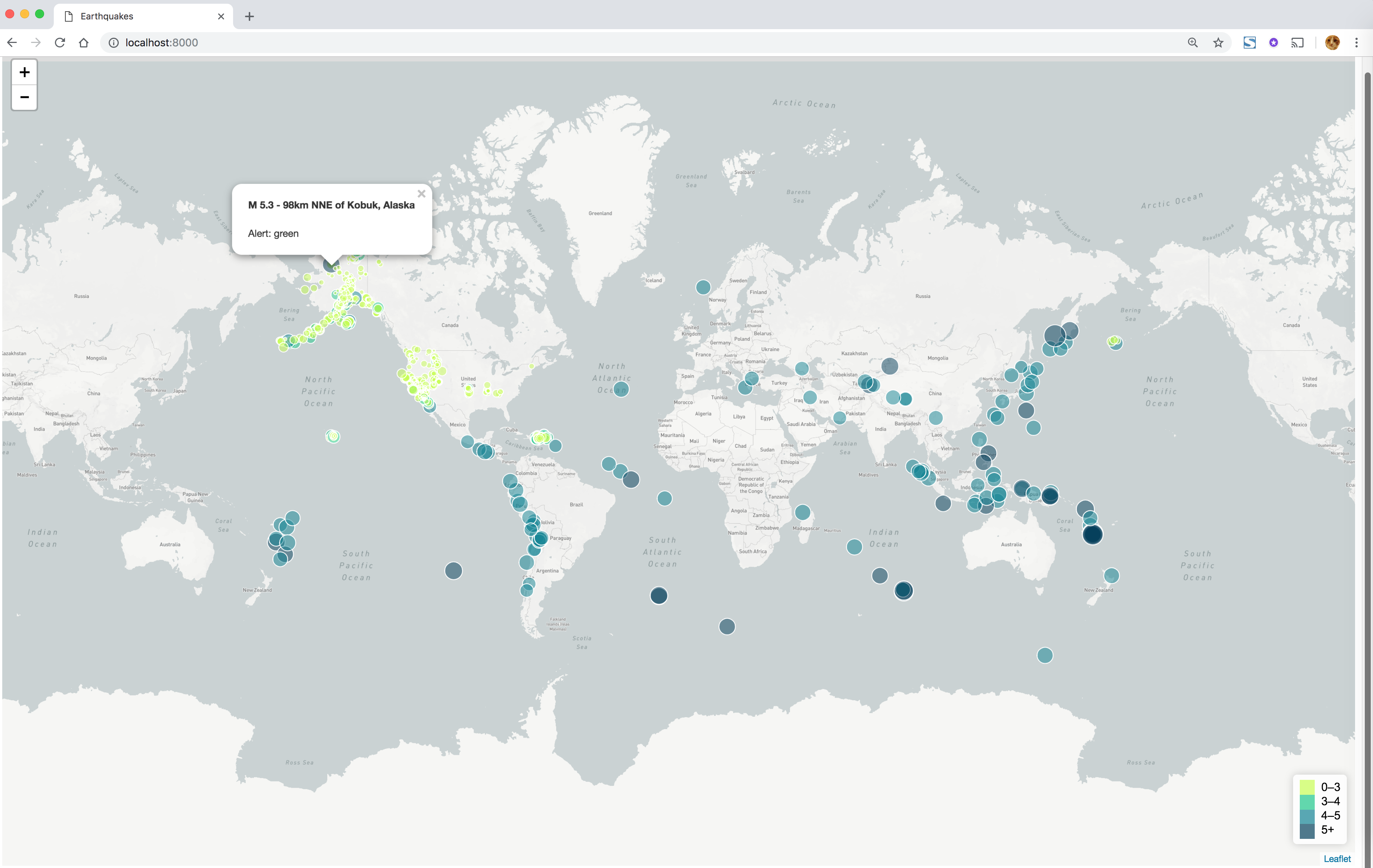
Task: Open browser zoom magnifier icon
Action: click(x=1192, y=43)
